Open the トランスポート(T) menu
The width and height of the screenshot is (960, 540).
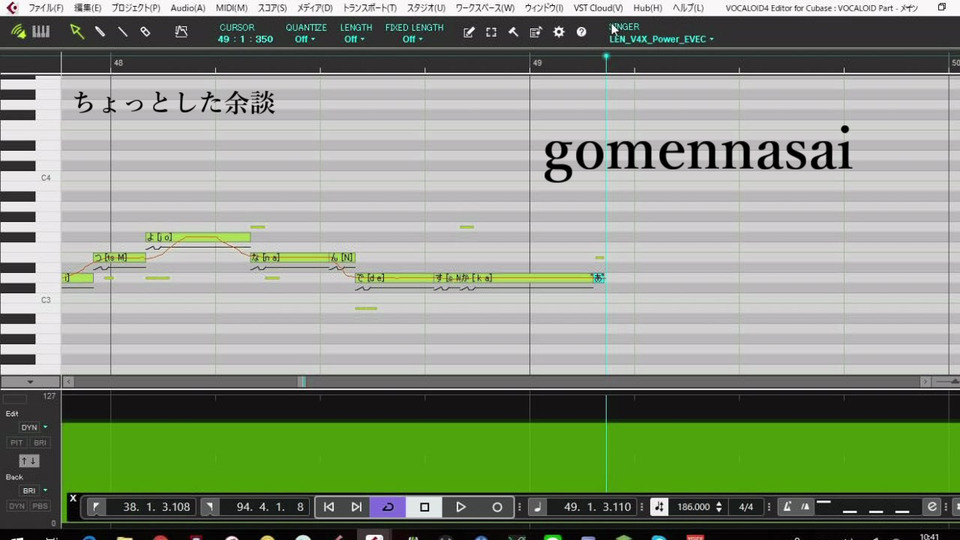369,8
